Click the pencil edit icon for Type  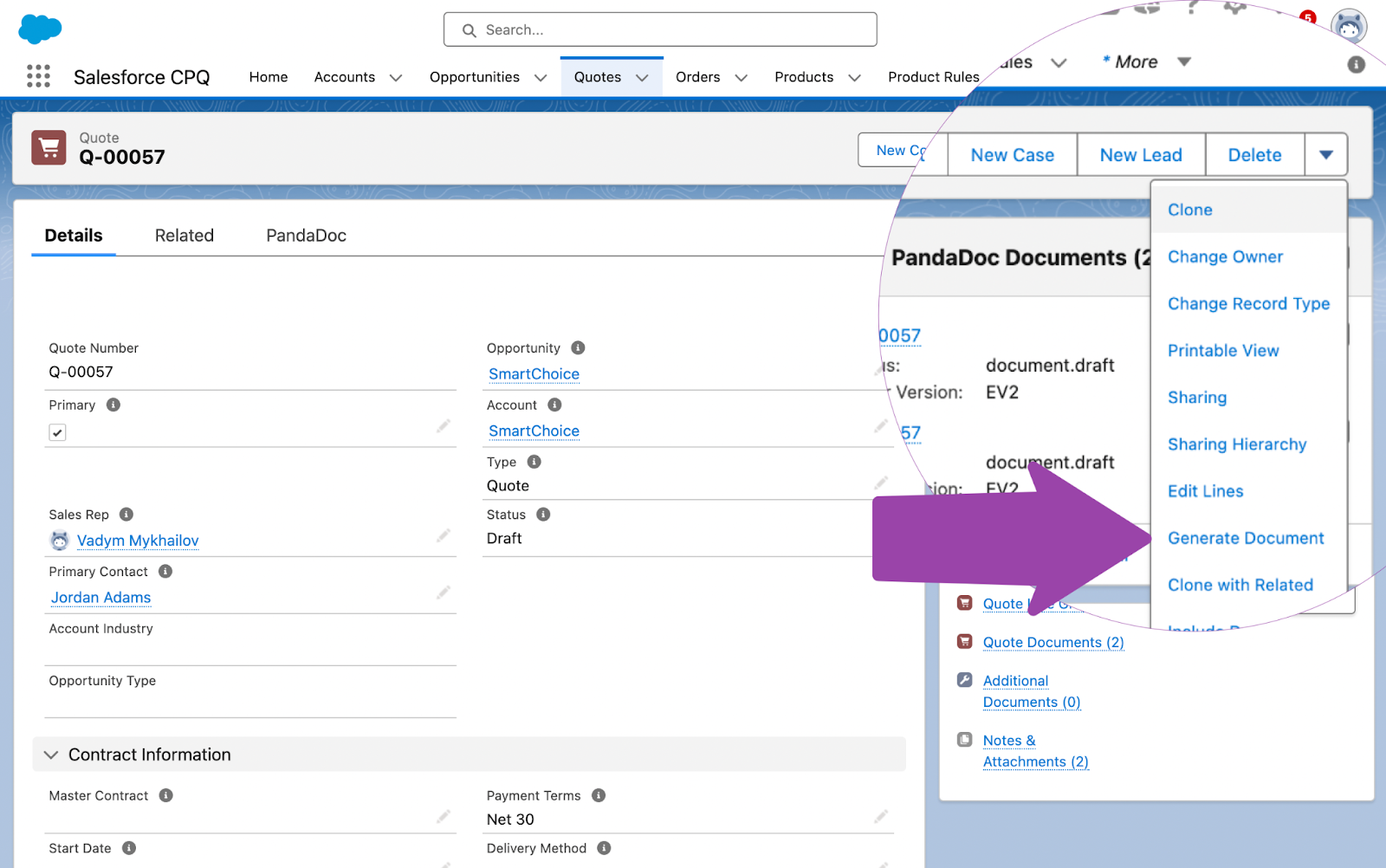(x=881, y=483)
